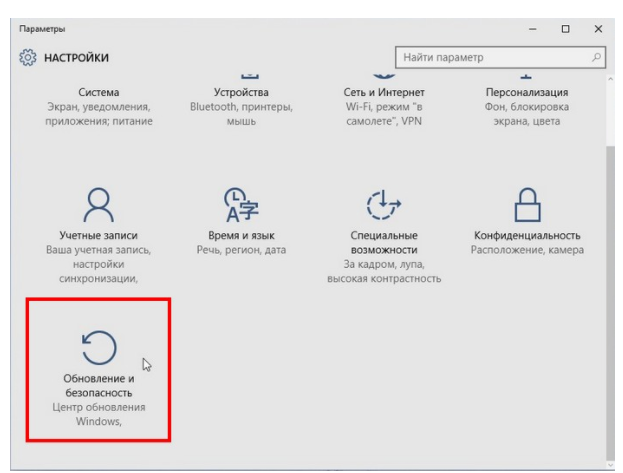Open the Персонализация category
Viewport: 623px width, 473px height.
pos(527,92)
